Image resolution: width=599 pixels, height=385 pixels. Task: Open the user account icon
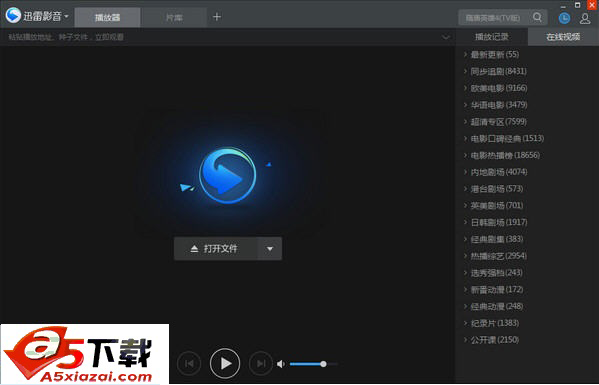click(585, 18)
